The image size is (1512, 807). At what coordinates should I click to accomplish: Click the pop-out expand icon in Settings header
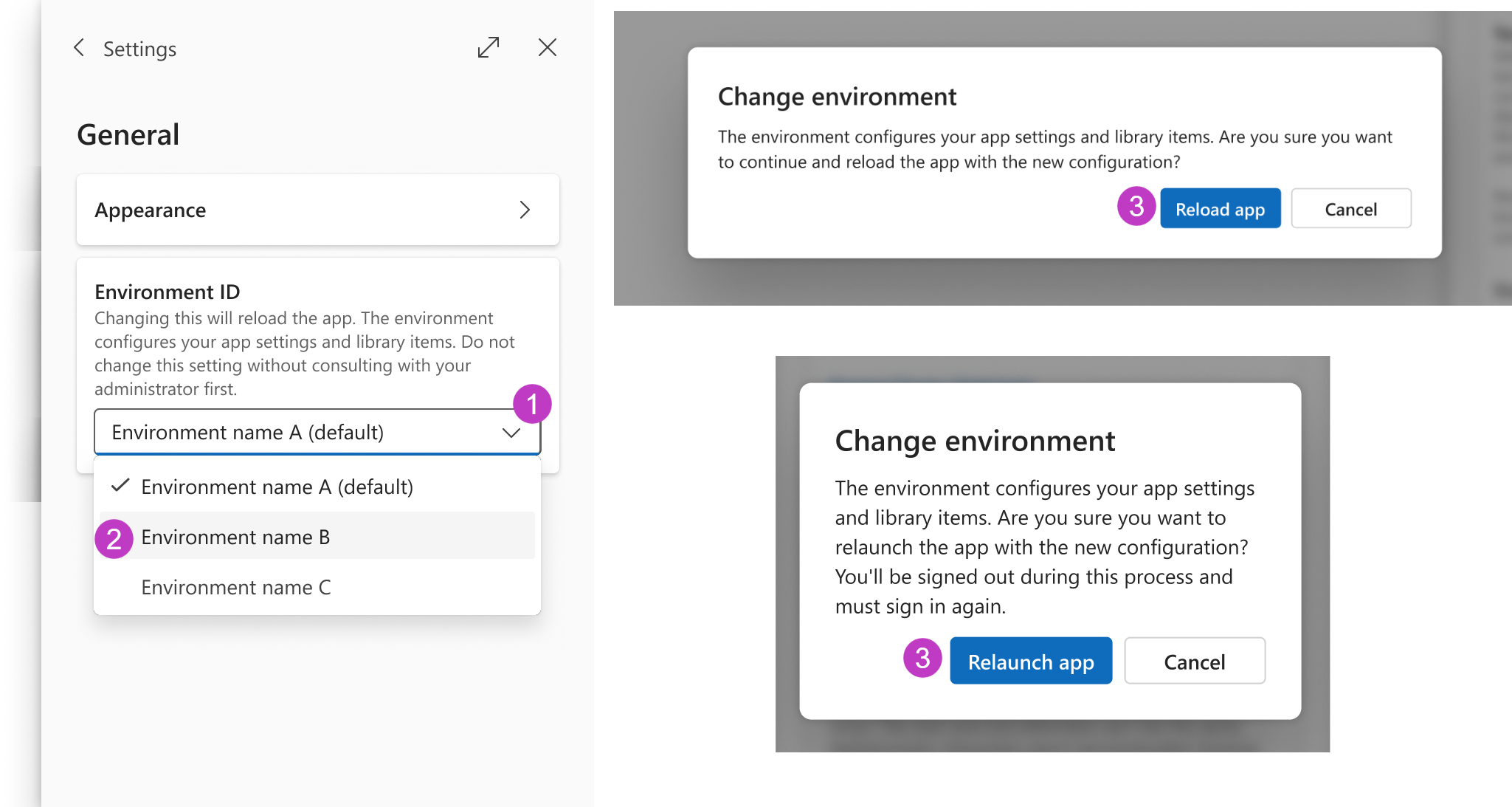point(489,47)
